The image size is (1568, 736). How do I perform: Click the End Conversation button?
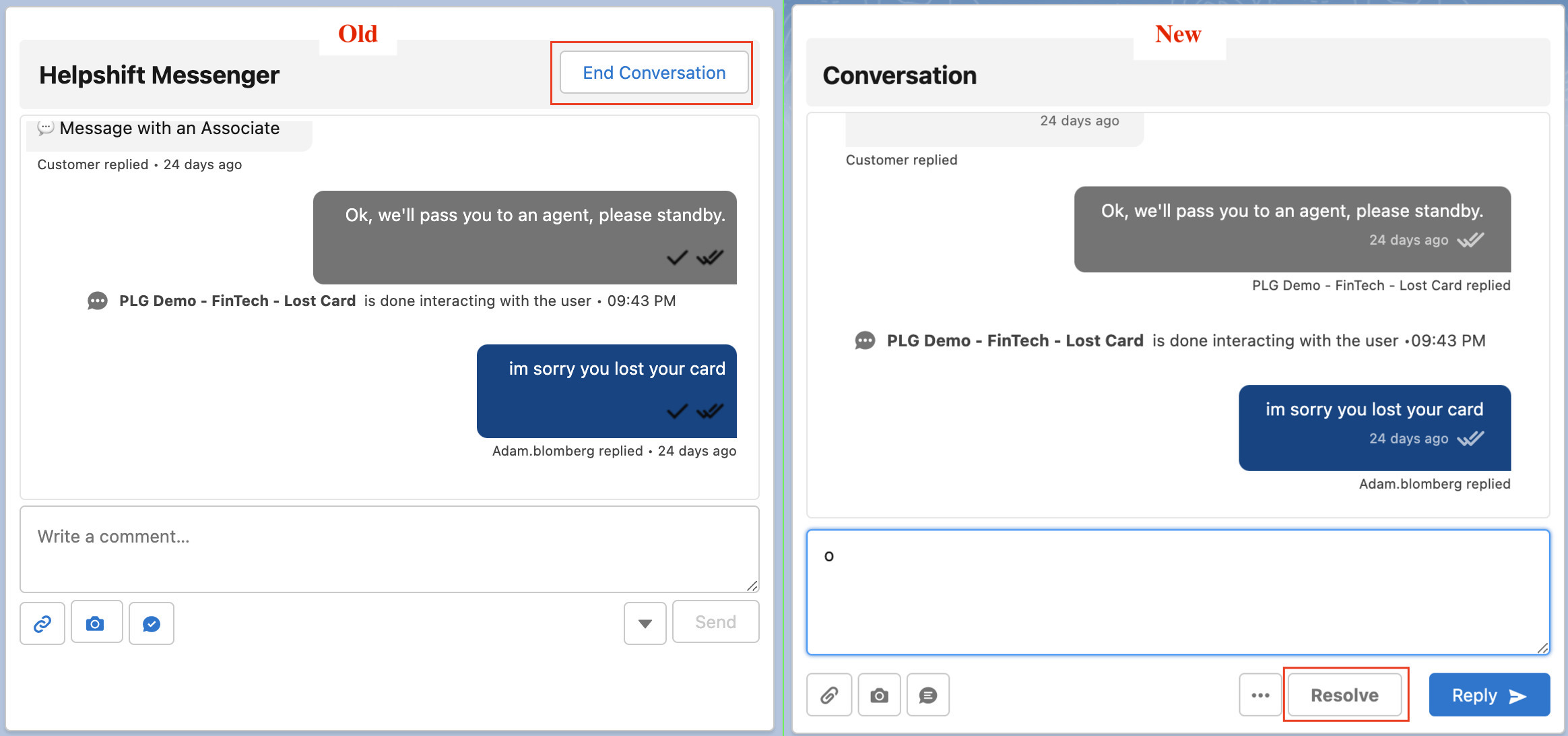[653, 73]
